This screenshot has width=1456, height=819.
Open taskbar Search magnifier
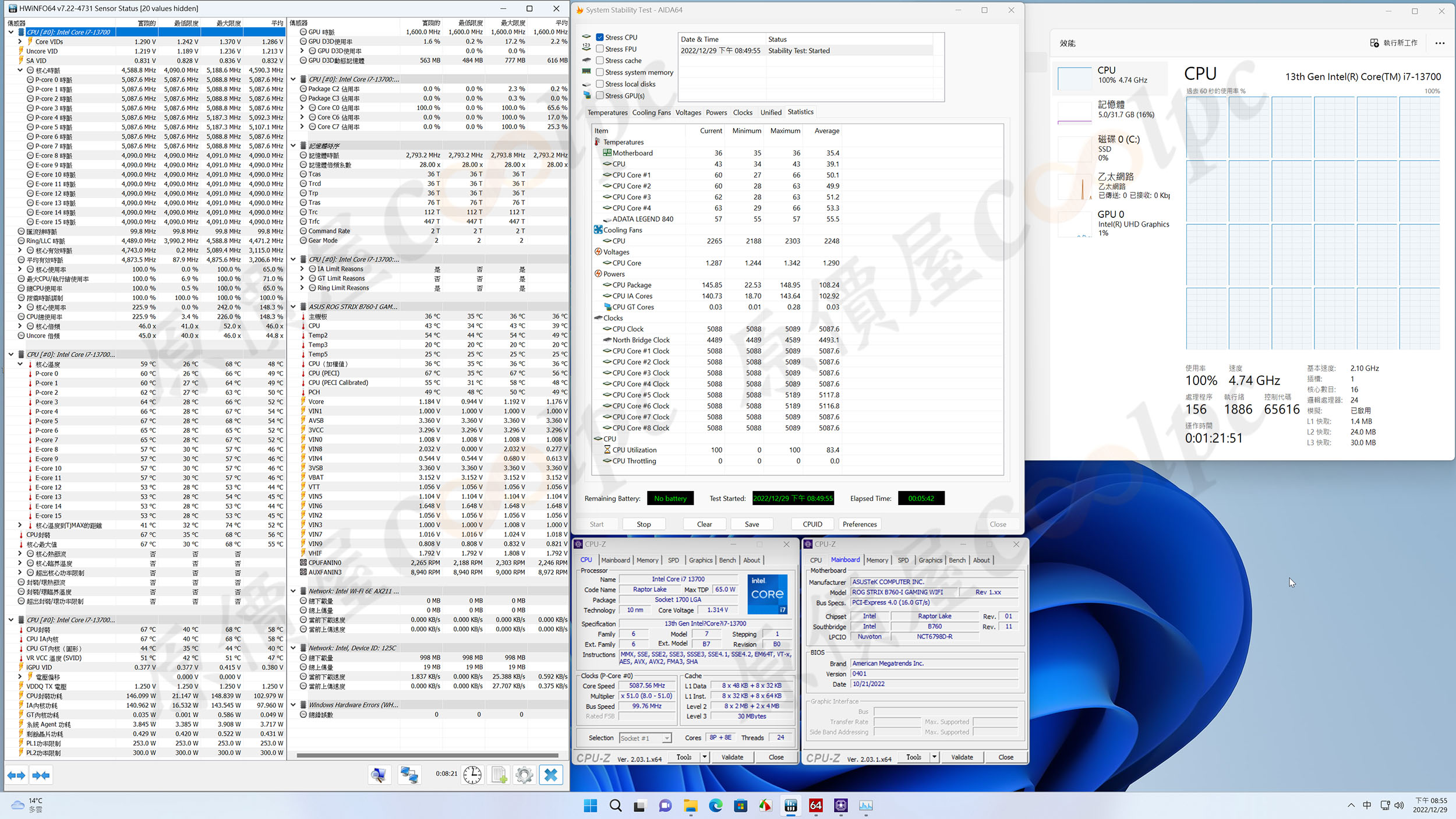(x=616, y=806)
